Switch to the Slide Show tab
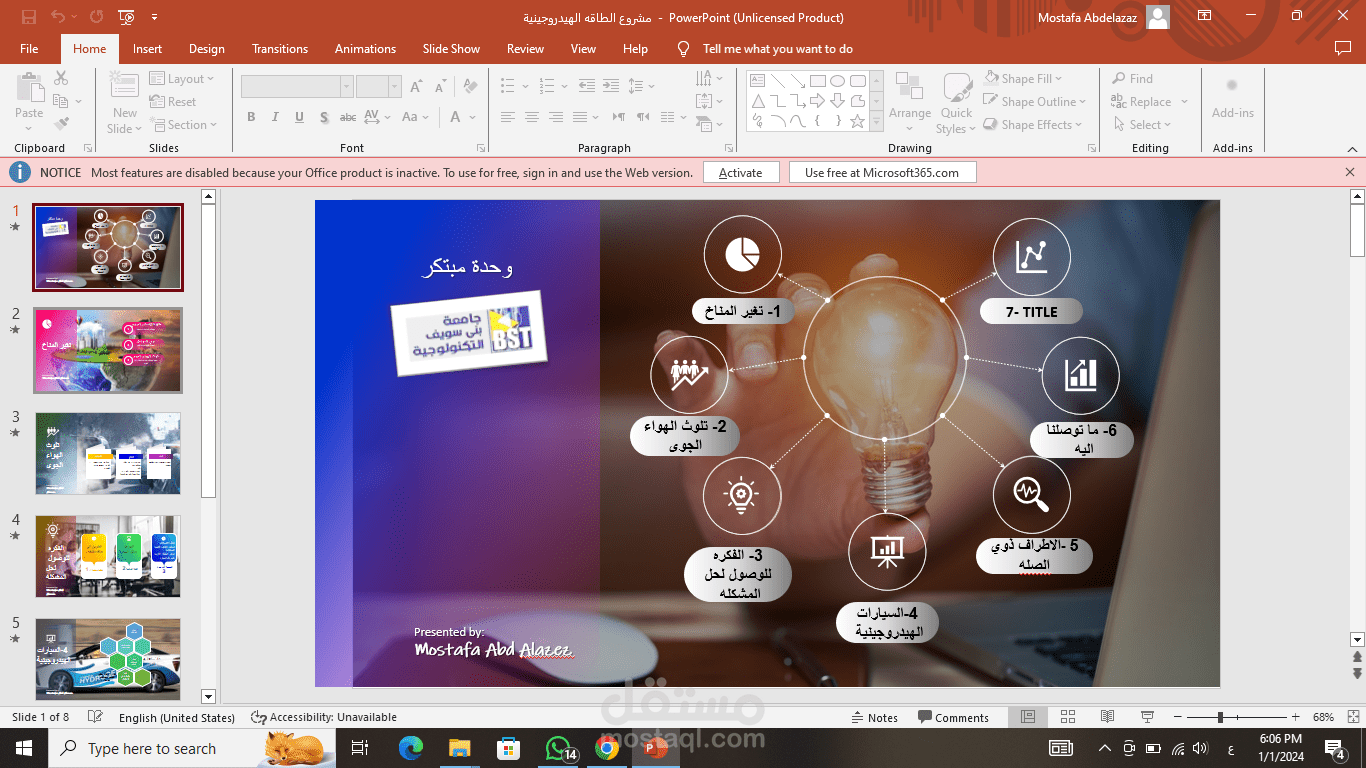Screen dimensions: 1366x768 click(x=451, y=48)
